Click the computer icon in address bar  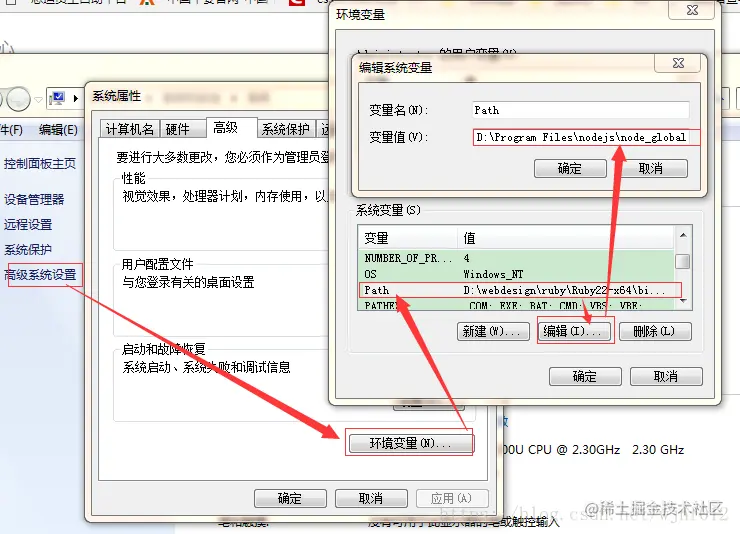click(57, 98)
